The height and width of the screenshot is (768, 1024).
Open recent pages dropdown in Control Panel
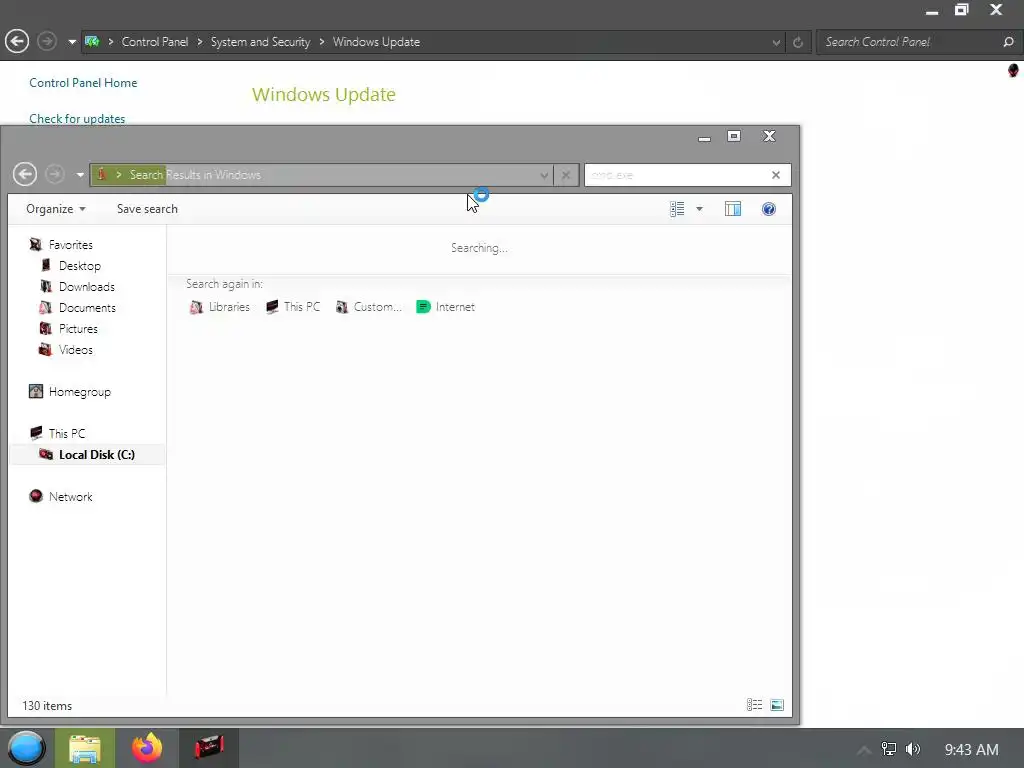click(71, 42)
